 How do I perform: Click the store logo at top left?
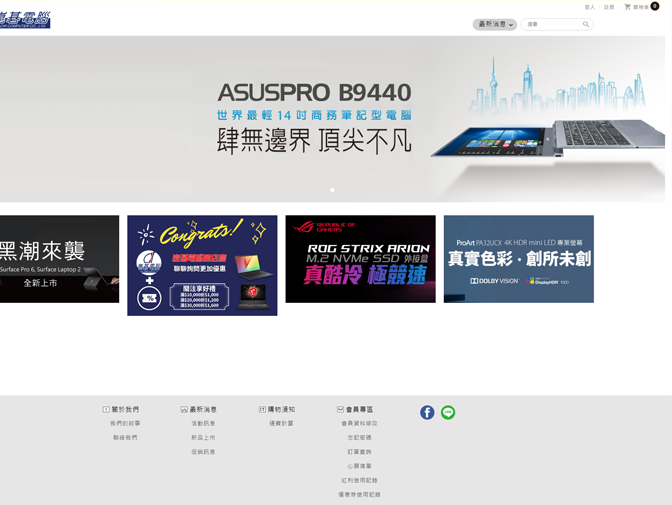[x=25, y=20]
